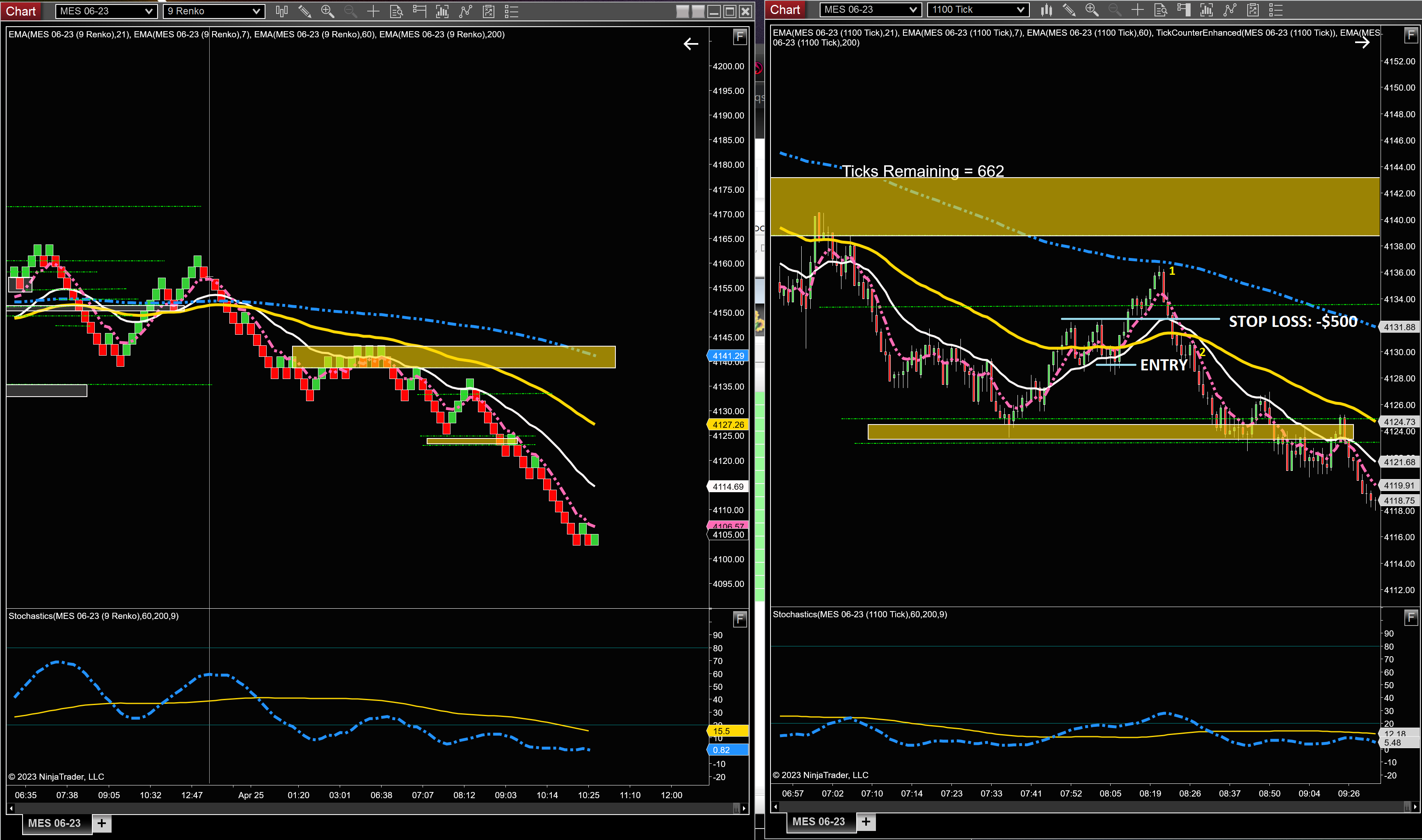Toggle Chart Trader in right Tick chart
The width and height of the screenshot is (1422, 840).
pos(1184,9)
